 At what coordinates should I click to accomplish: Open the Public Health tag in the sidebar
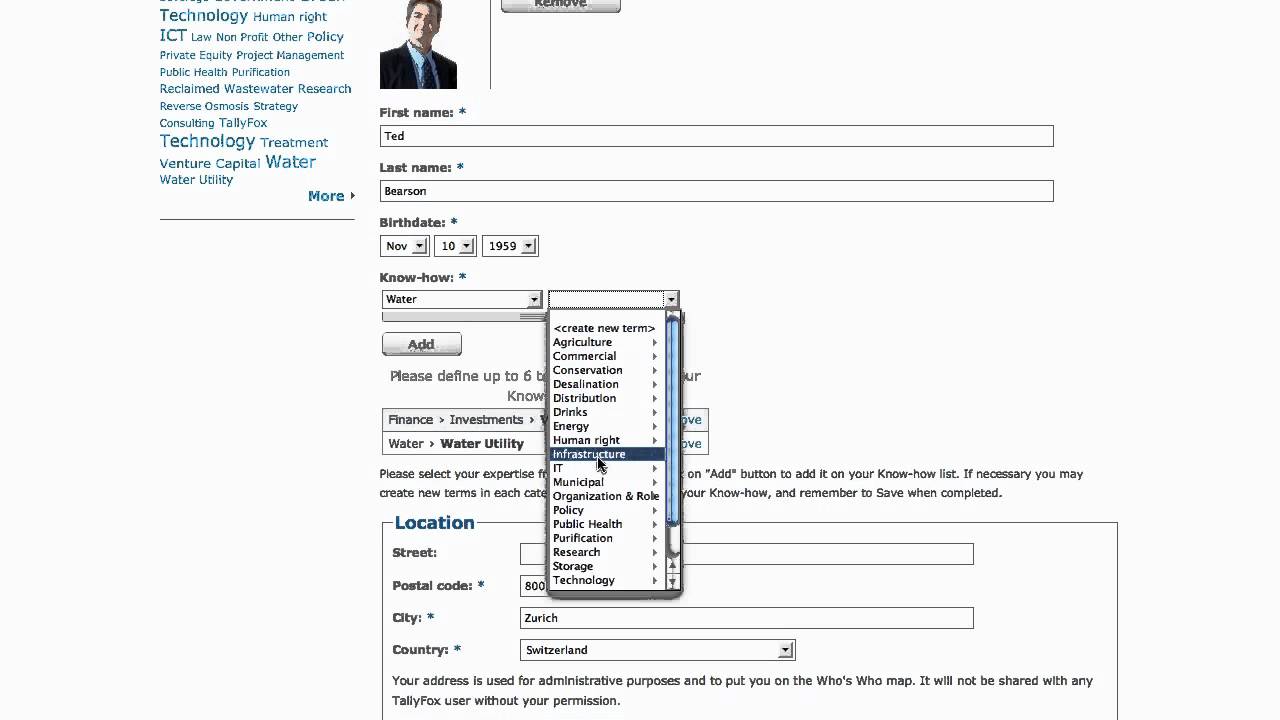pyautogui.click(x=194, y=72)
